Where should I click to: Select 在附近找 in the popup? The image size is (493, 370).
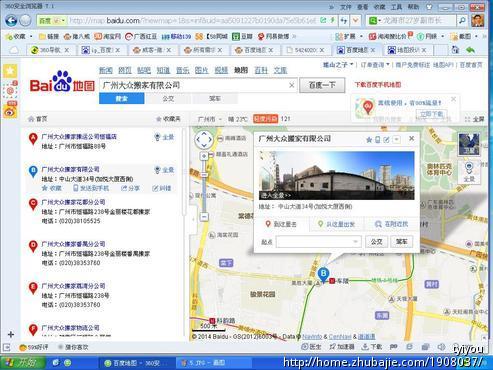(x=392, y=224)
